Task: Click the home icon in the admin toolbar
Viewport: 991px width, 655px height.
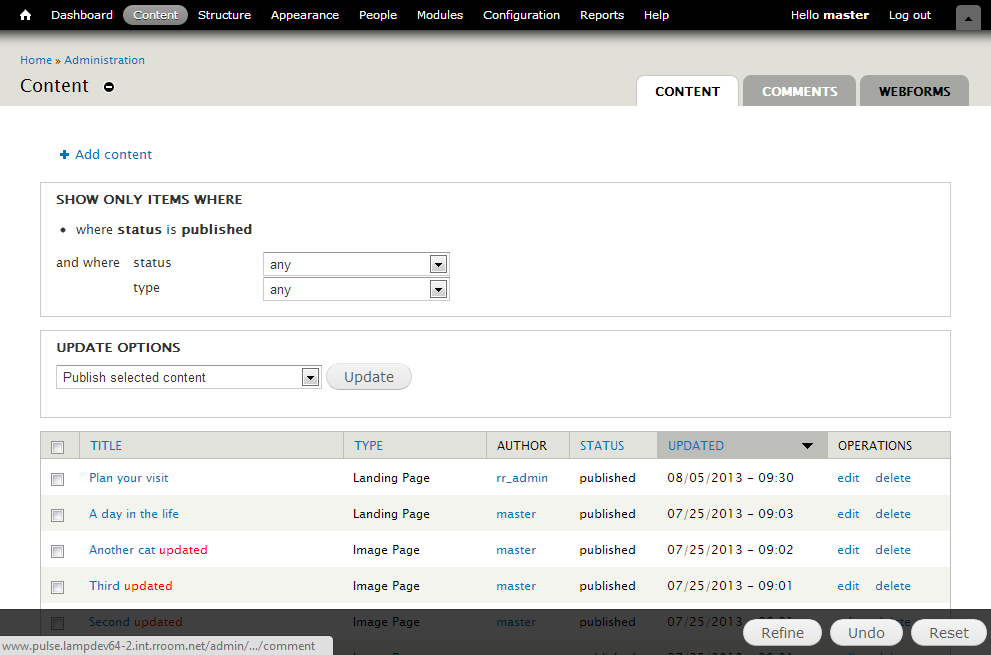Action: (24, 15)
